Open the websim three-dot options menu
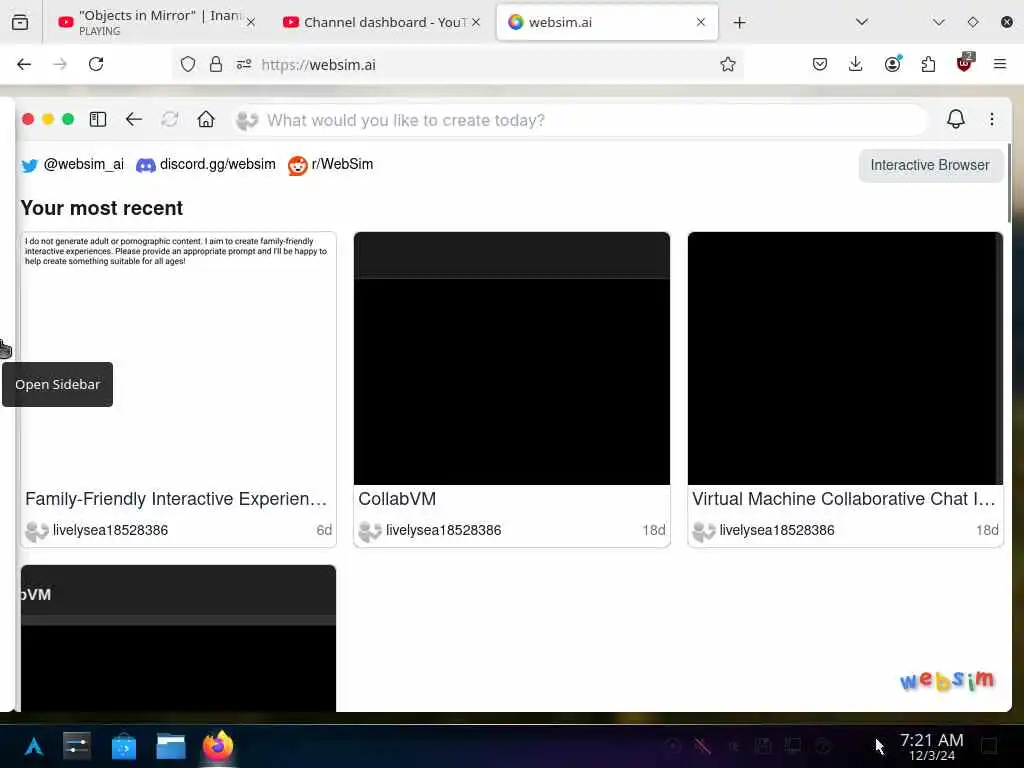 991,120
